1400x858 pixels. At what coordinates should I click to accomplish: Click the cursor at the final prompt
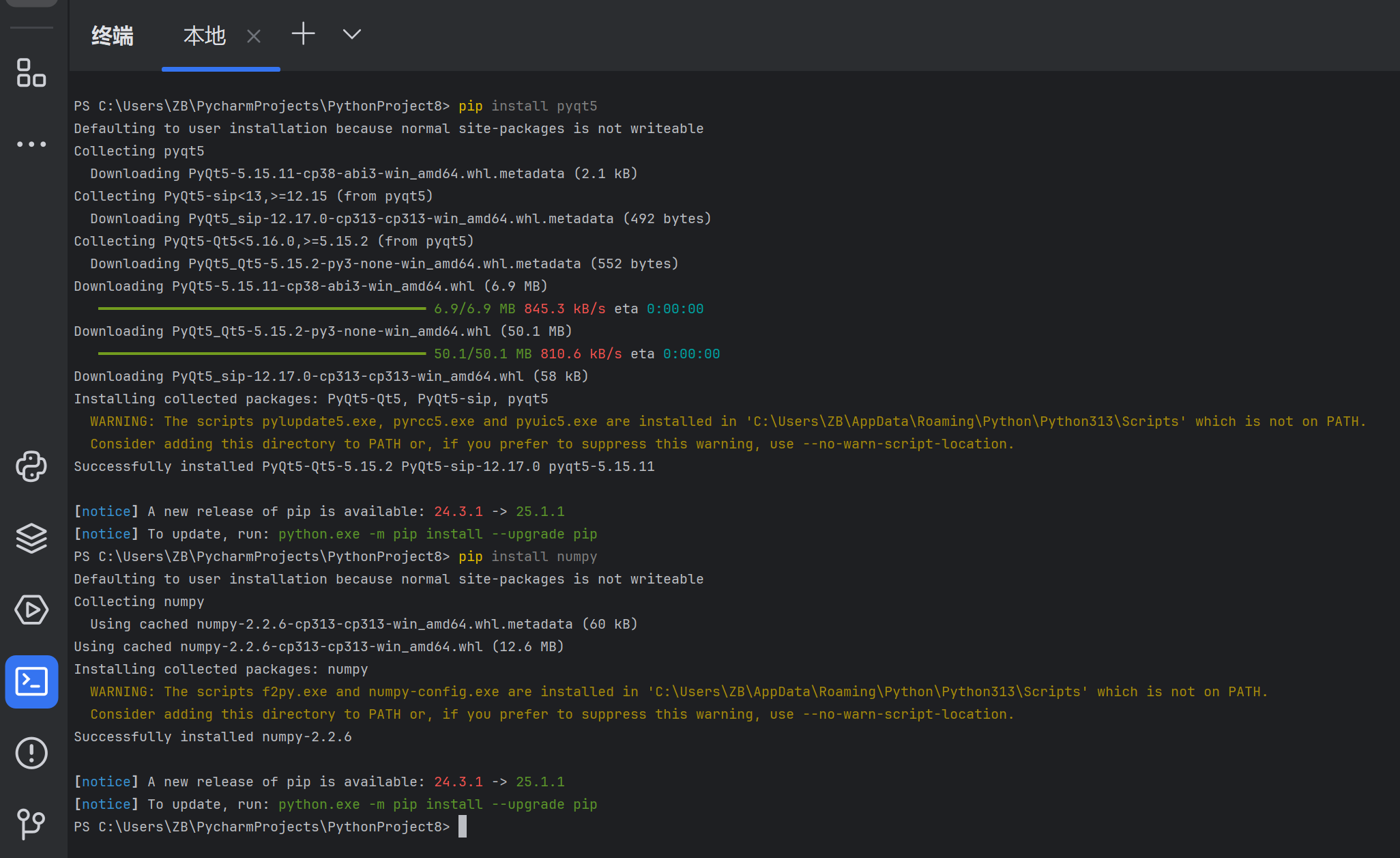click(463, 827)
